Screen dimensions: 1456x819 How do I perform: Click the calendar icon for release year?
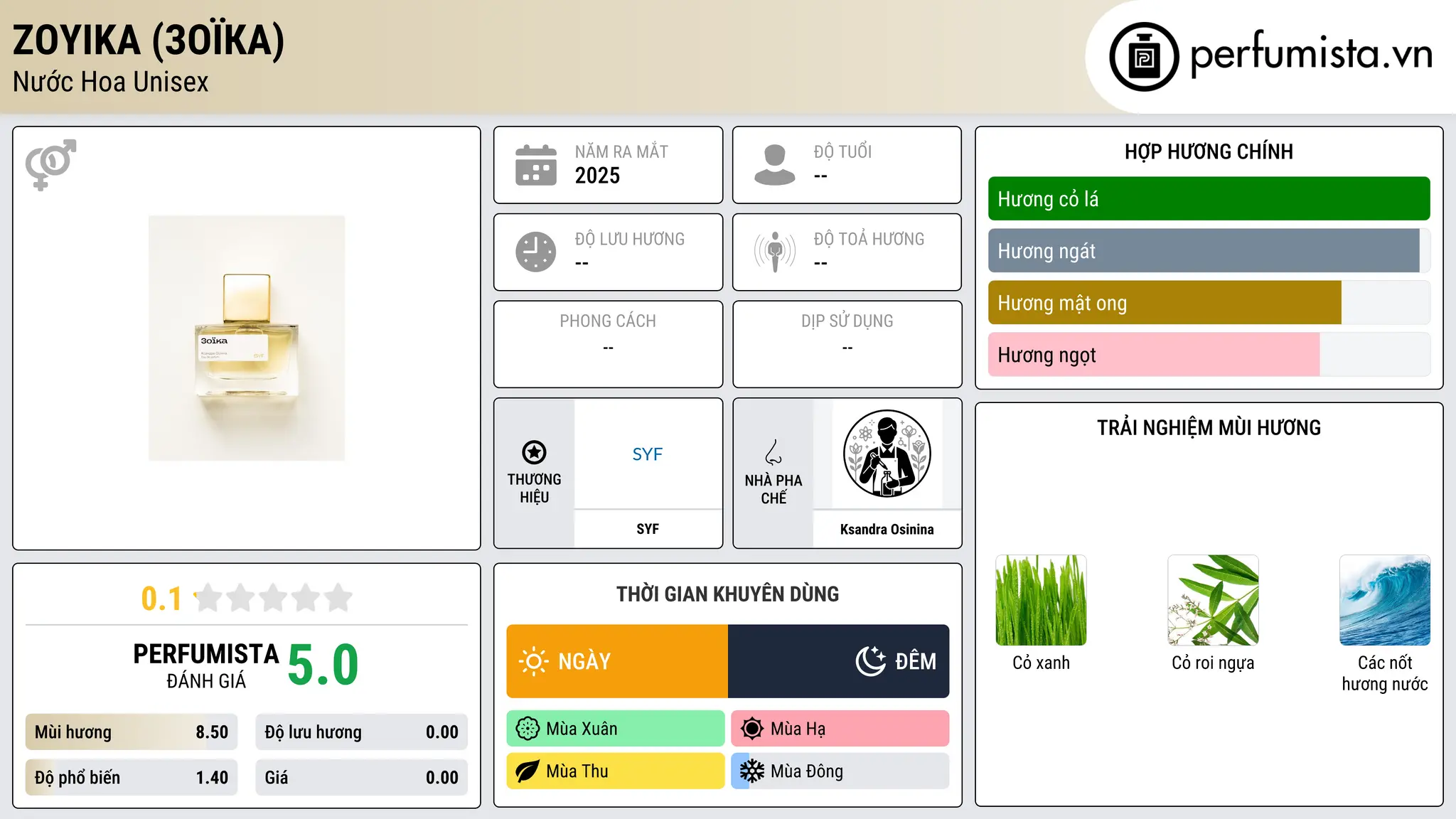[536, 165]
